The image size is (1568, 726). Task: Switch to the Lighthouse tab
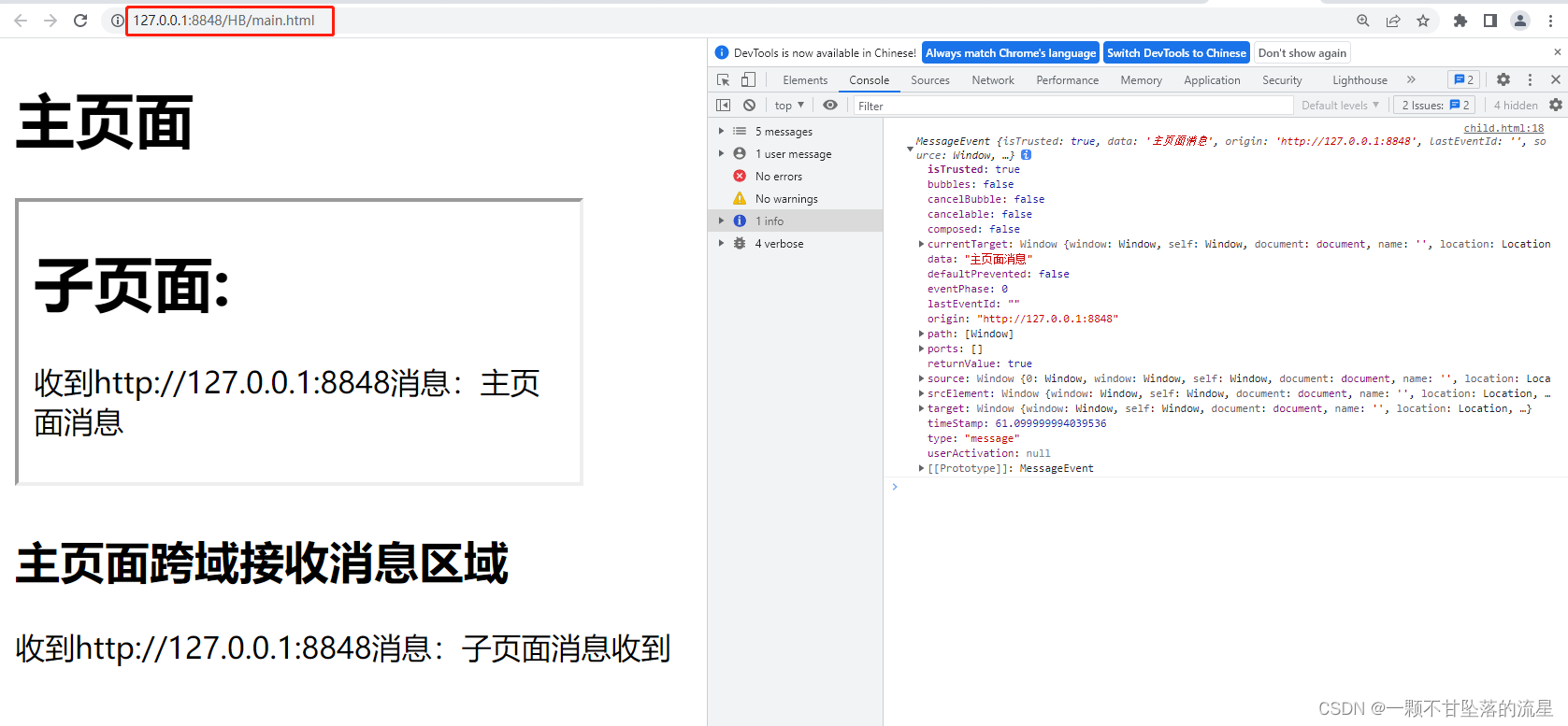tap(1360, 80)
